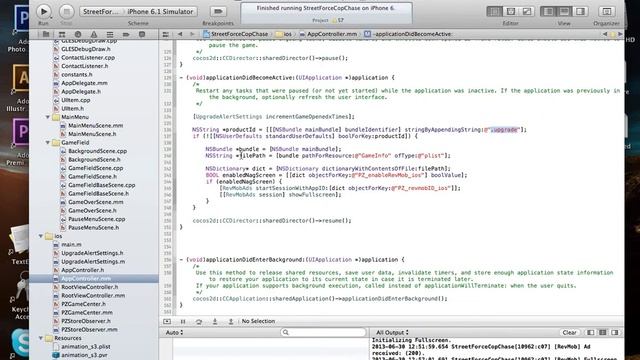
Task: Toggle the Breakpoints button
Action: pos(218,11)
